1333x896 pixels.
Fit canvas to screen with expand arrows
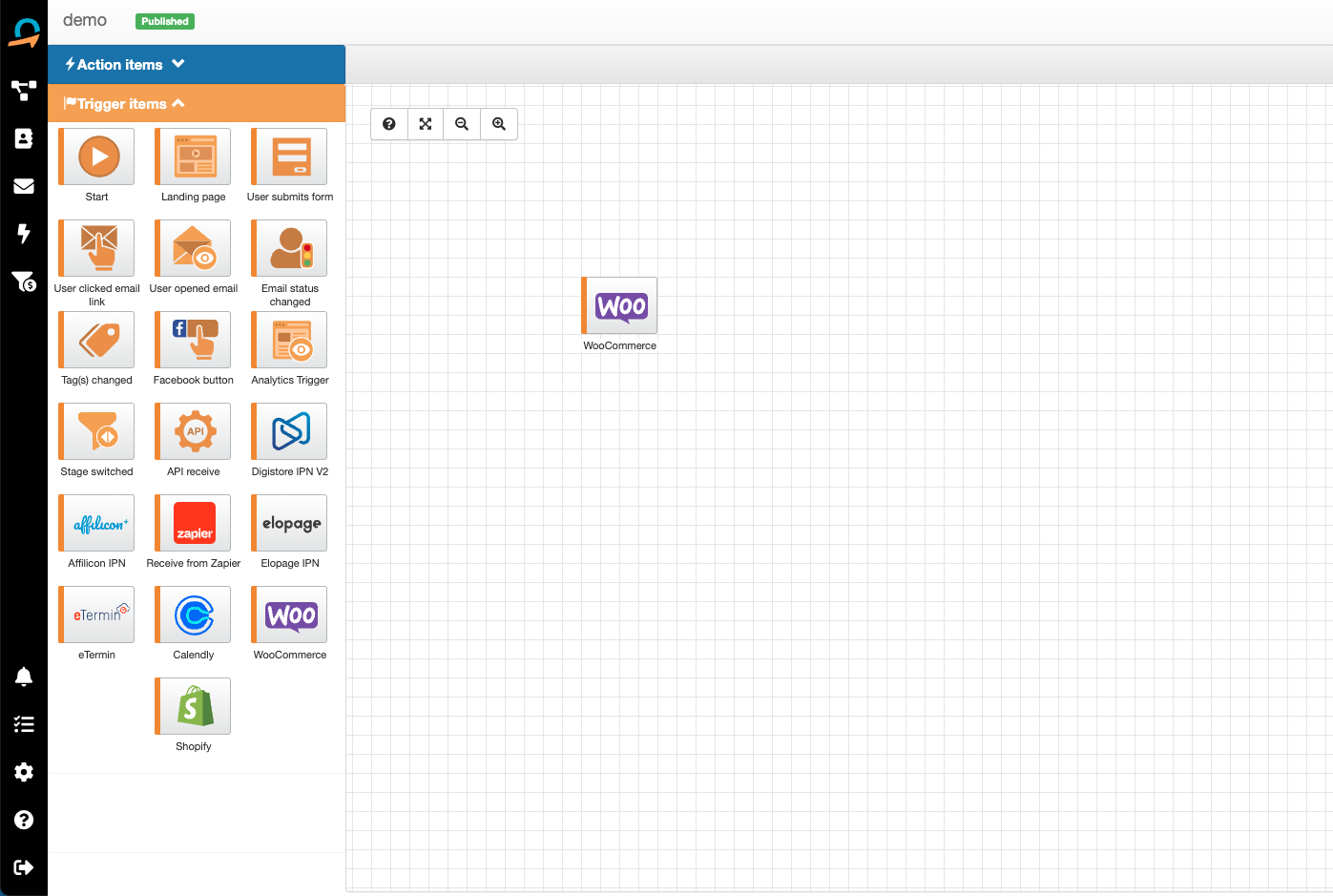[x=426, y=124]
